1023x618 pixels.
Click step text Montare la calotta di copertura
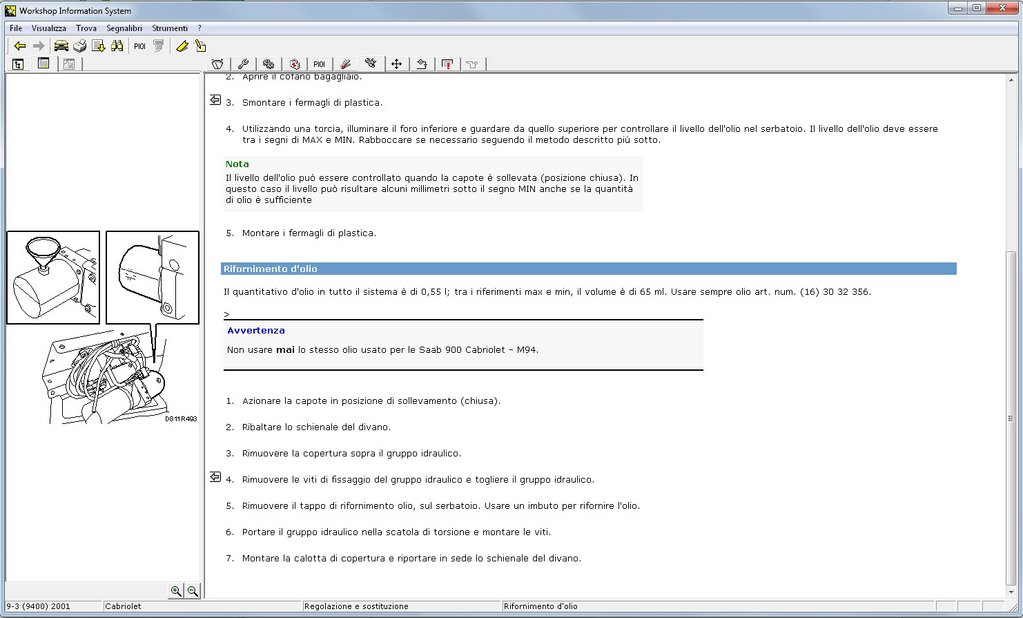pyautogui.click(x=412, y=558)
